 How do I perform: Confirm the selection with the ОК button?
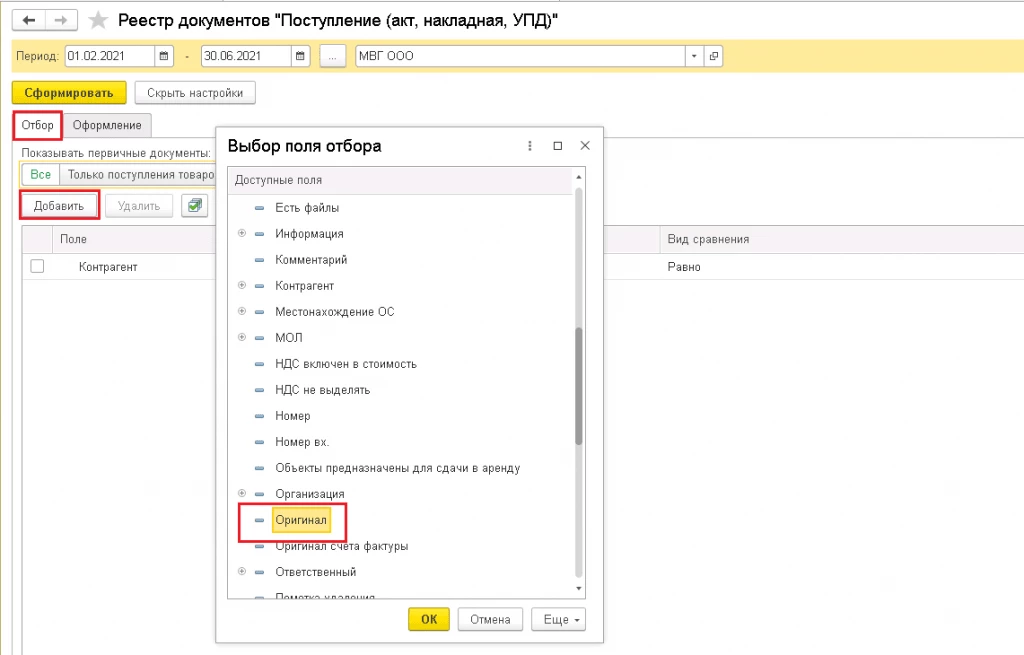pos(429,619)
